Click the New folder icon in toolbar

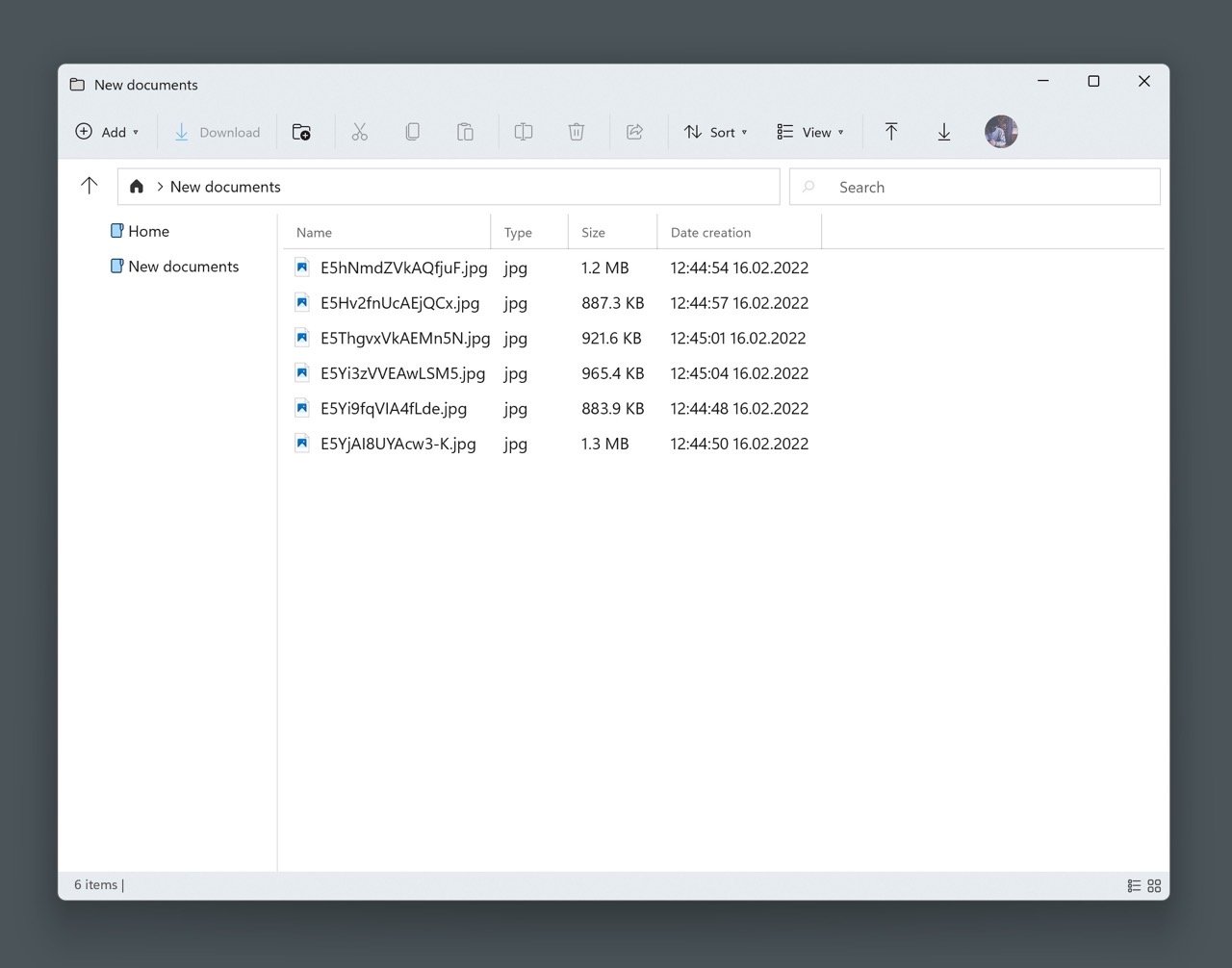(x=301, y=131)
